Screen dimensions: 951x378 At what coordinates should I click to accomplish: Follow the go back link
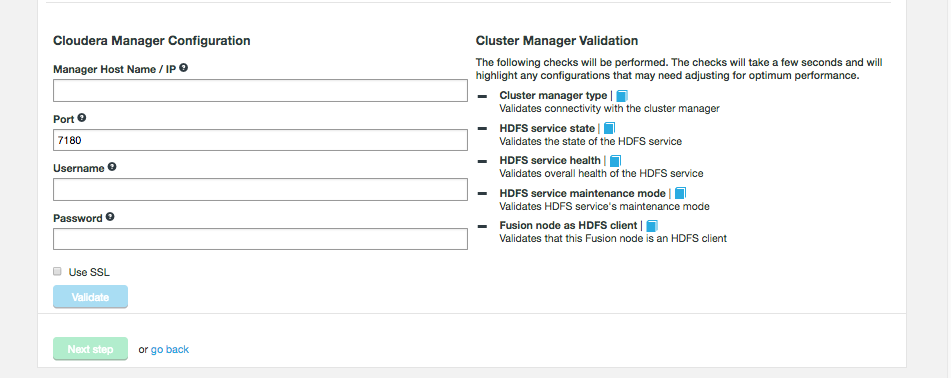point(170,349)
